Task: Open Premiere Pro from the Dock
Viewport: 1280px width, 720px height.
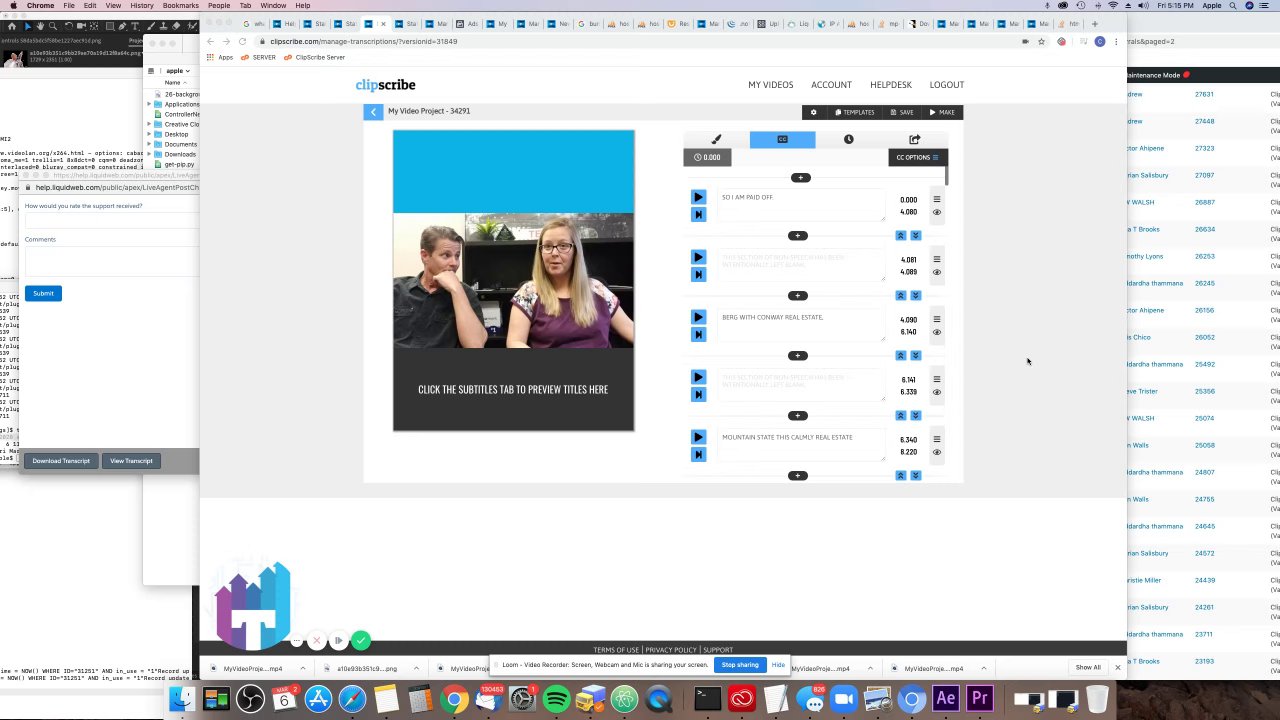Action: click(979, 699)
